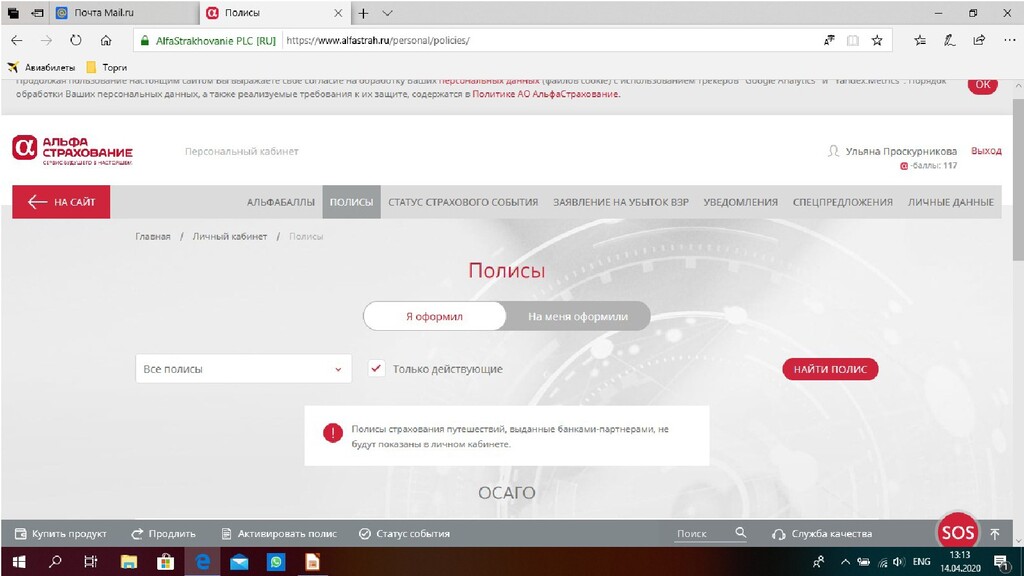This screenshot has width=1024, height=576.
Task: Add page to favorites star icon
Action: tap(877, 40)
